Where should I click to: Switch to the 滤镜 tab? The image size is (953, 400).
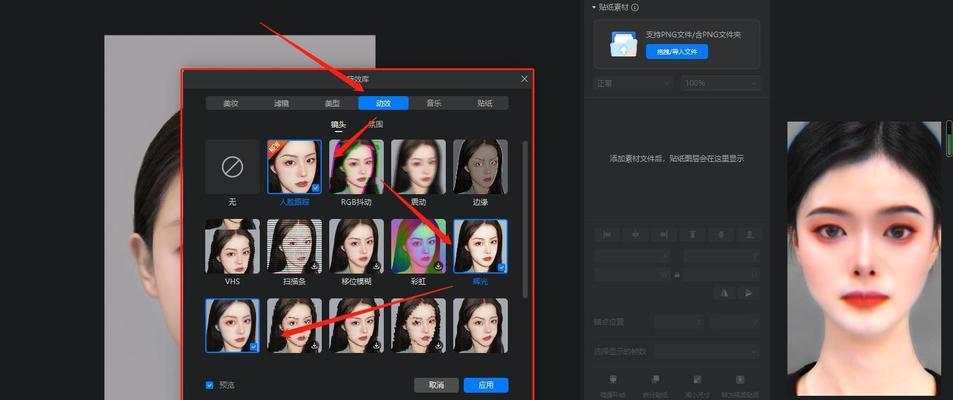point(281,103)
